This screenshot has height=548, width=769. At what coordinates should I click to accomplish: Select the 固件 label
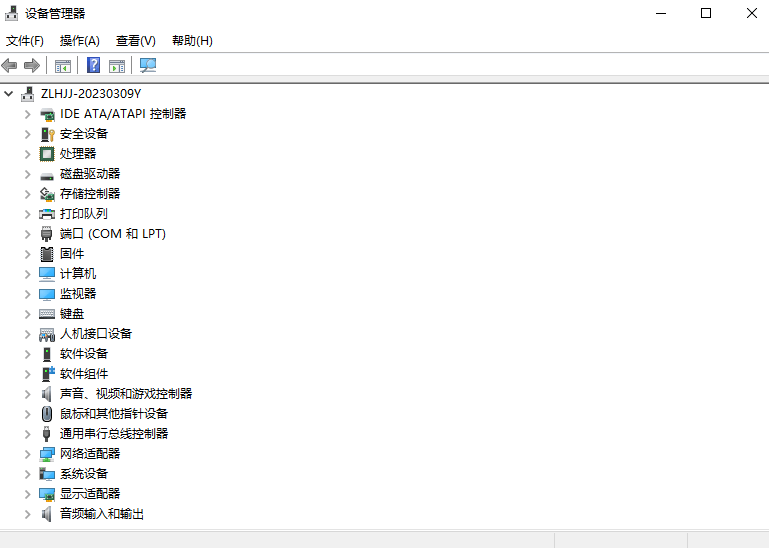click(72, 254)
